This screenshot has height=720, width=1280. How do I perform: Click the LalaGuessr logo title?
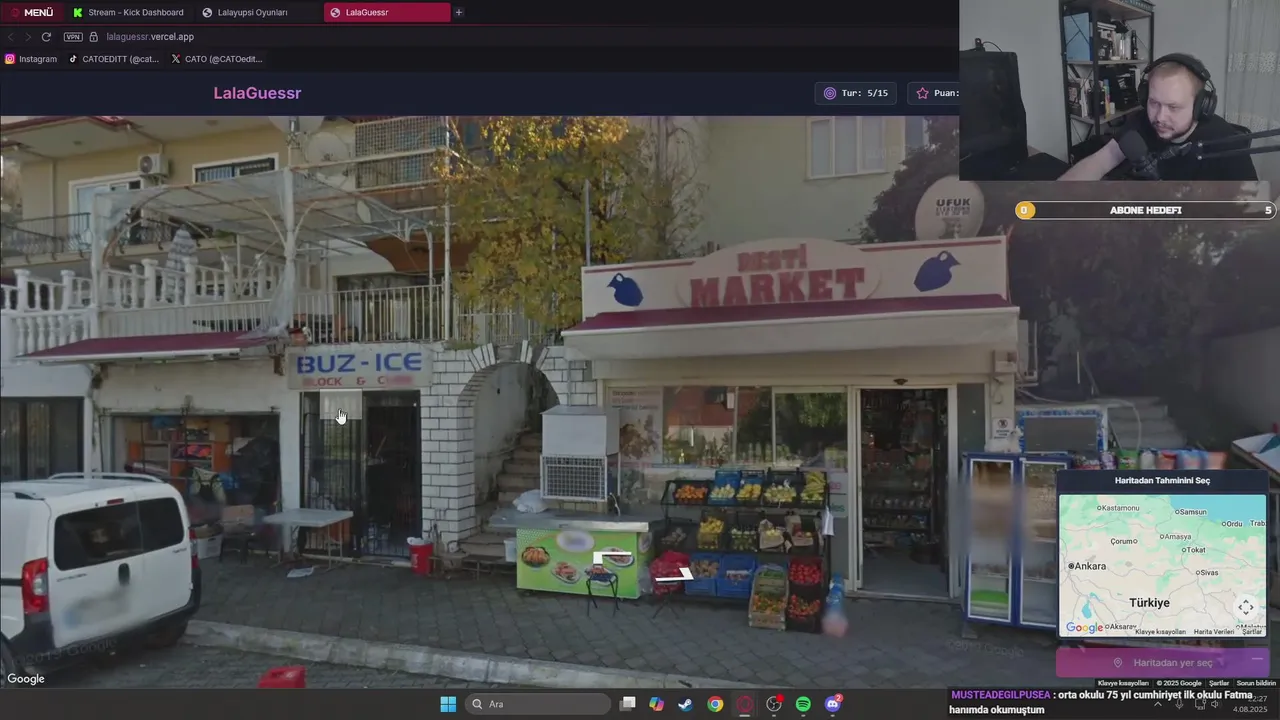(257, 93)
